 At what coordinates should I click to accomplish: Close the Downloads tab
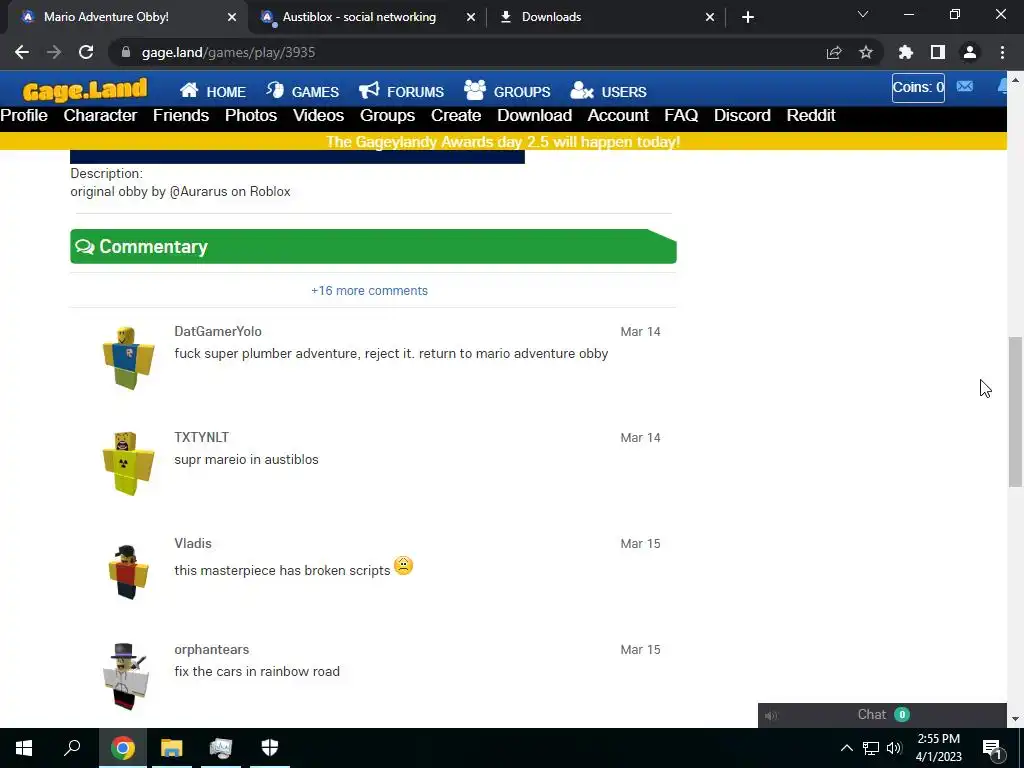710,17
